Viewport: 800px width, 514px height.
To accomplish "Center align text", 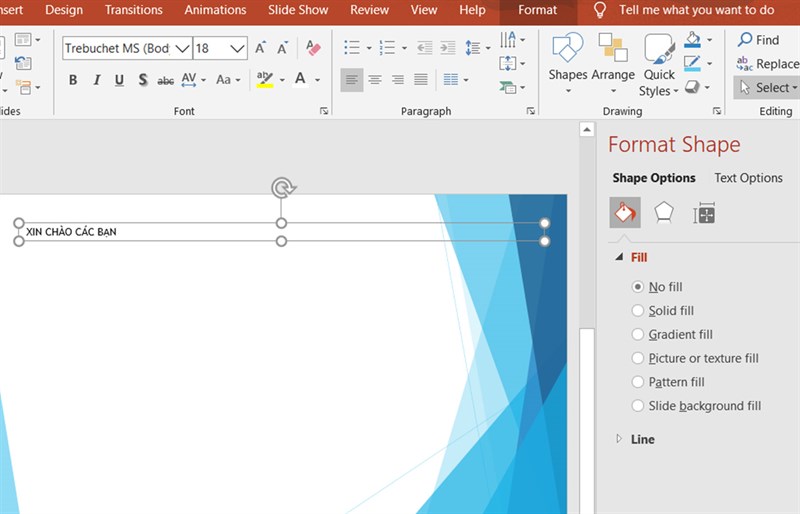I will pyautogui.click(x=375, y=80).
